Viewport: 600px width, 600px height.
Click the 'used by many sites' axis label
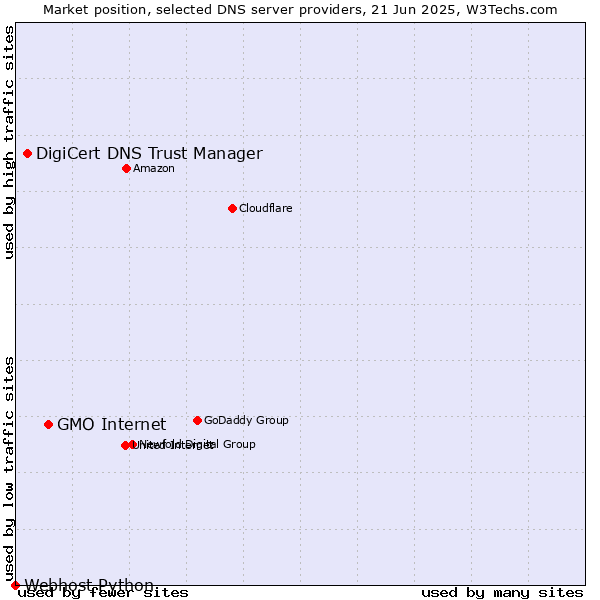click(502, 593)
